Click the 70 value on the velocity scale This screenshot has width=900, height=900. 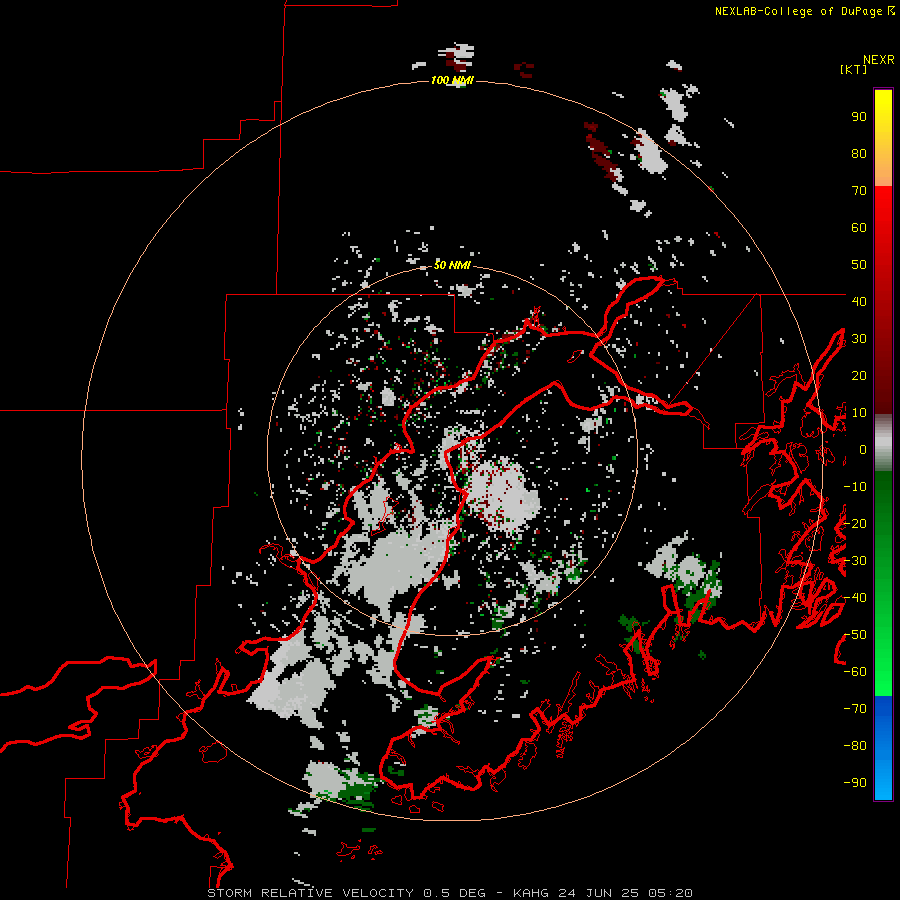859,191
